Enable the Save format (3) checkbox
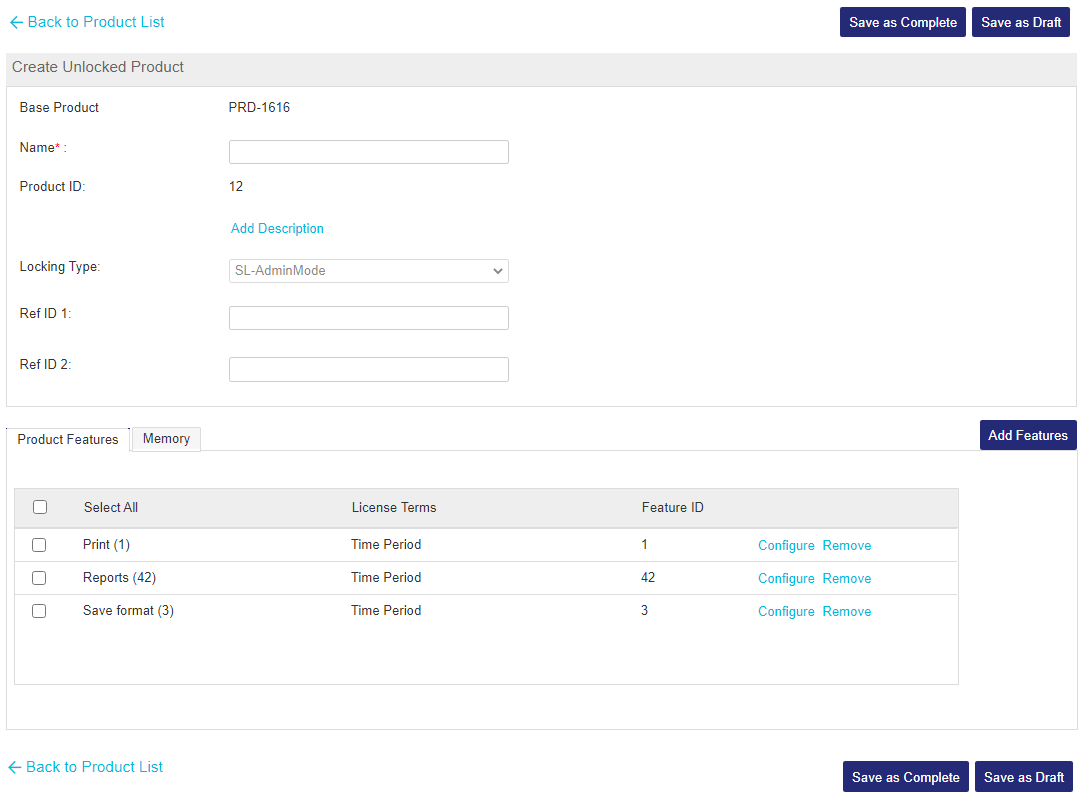This screenshot has width=1084, height=798. (39, 611)
